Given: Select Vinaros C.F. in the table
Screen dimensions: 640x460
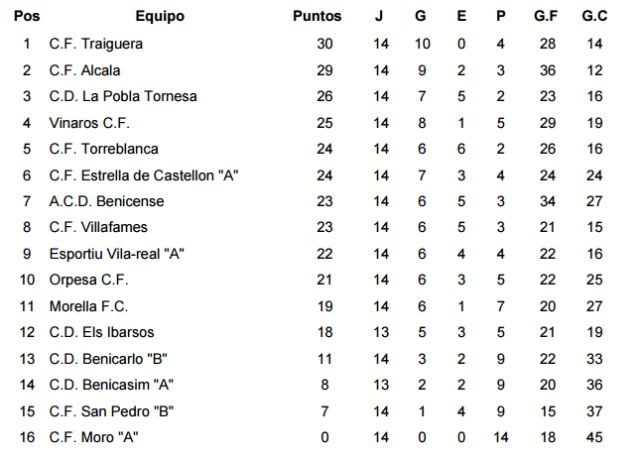Looking at the screenshot, I should click(x=89, y=123).
